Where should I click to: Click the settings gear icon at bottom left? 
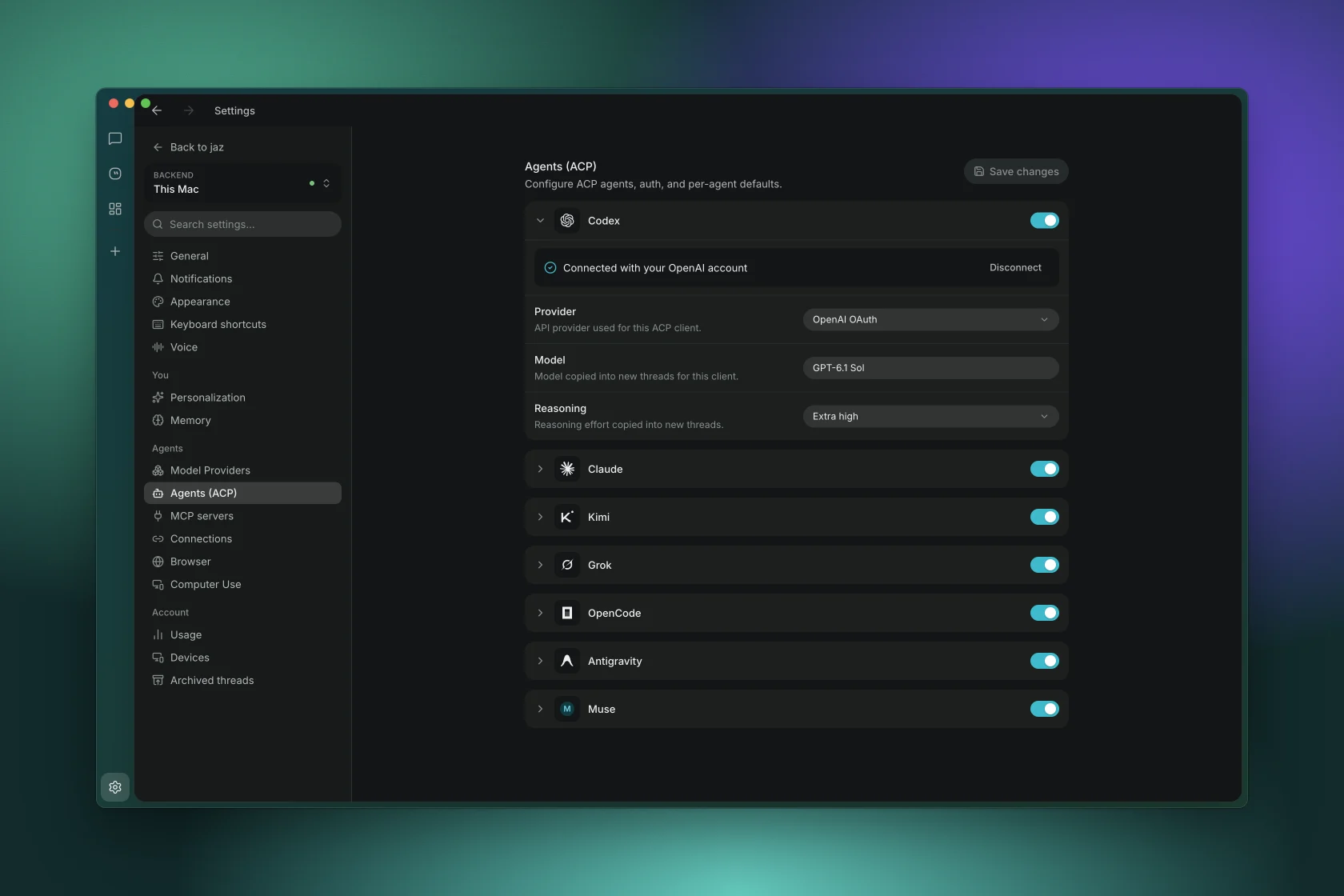pyautogui.click(x=115, y=787)
